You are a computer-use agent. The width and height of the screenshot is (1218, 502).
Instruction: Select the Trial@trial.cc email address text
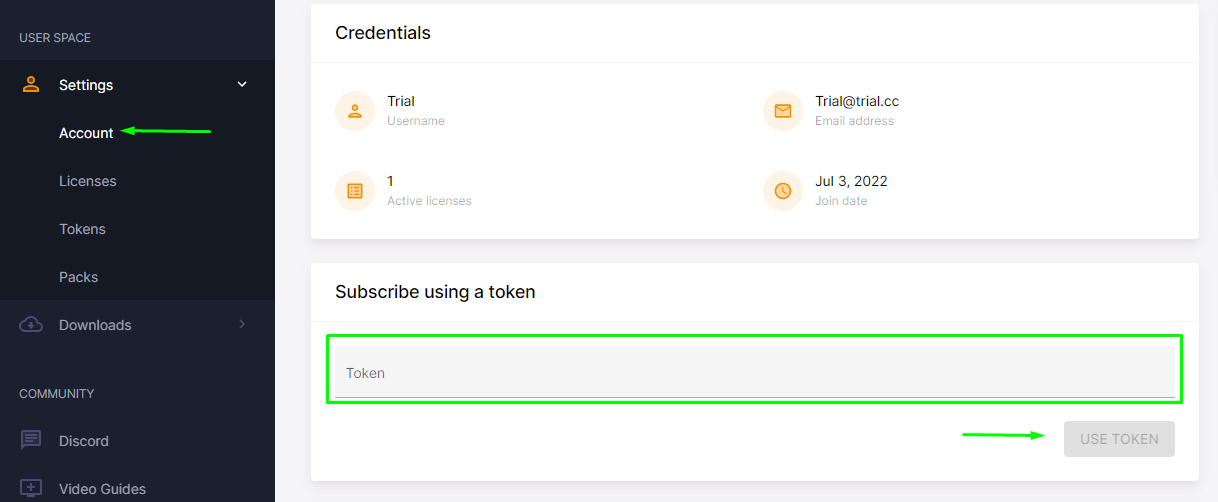pyautogui.click(x=857, y=101)
